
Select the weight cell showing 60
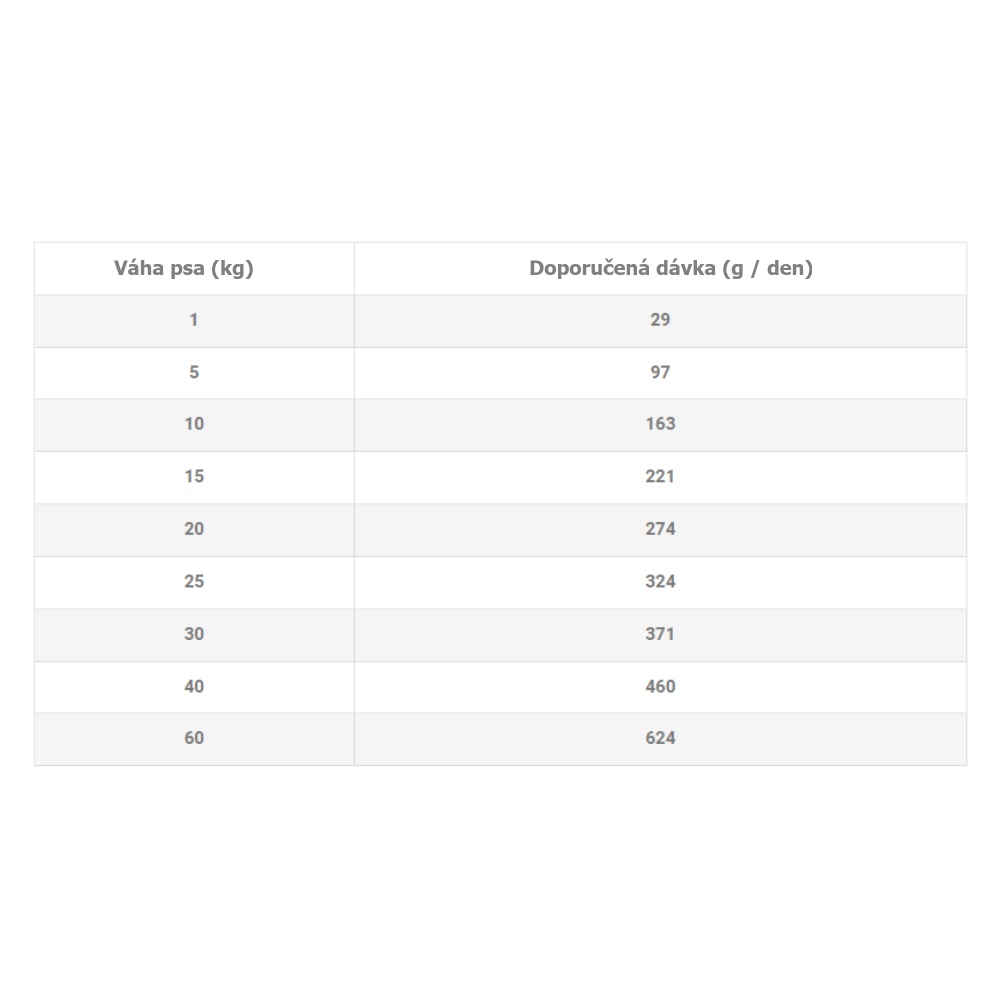(x=194, y=738)
